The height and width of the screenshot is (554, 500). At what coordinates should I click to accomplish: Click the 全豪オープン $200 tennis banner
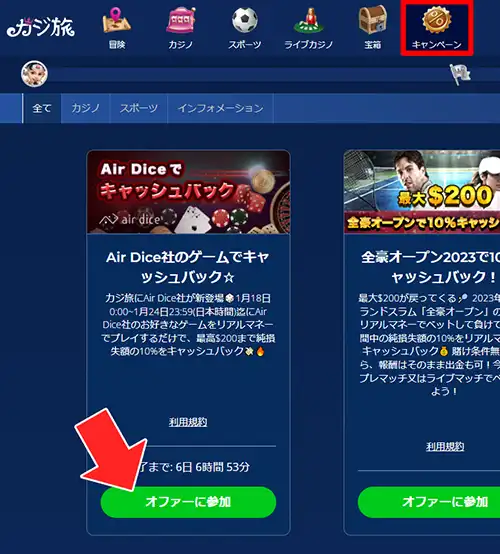click(x=422, y=192)
